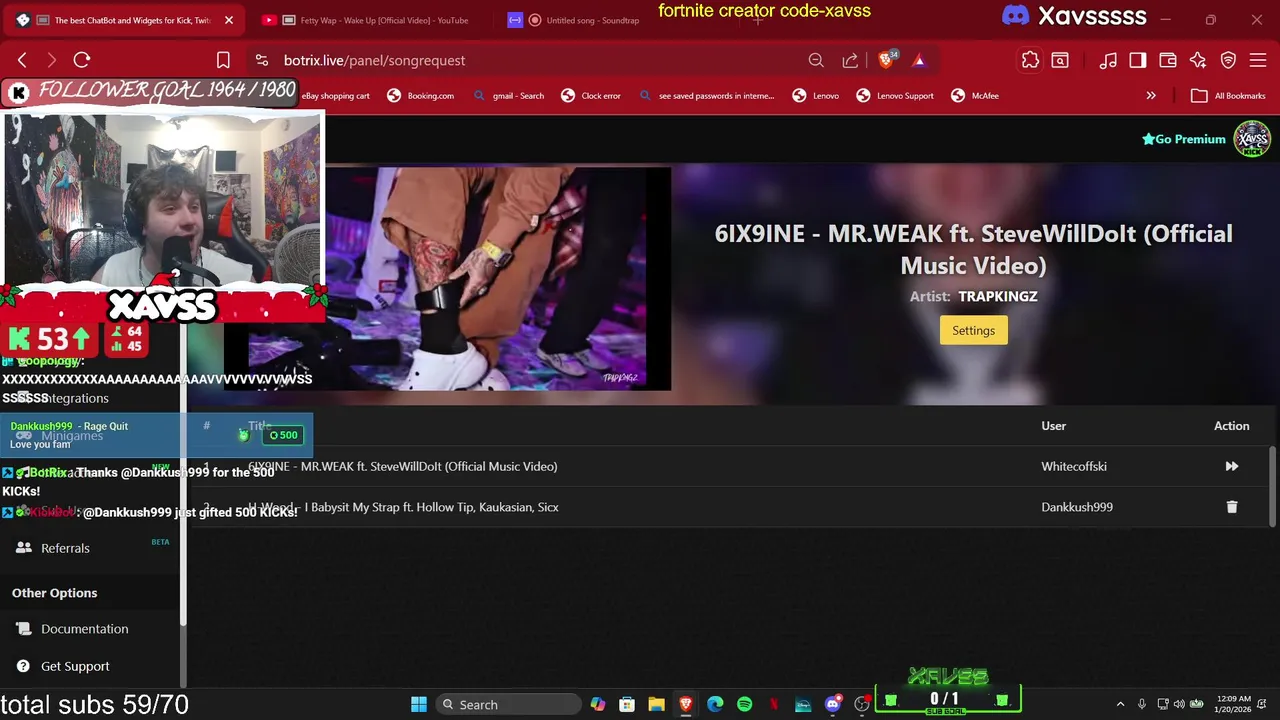
Task: Reload the botrix.live page
Action: pos(82,60)
